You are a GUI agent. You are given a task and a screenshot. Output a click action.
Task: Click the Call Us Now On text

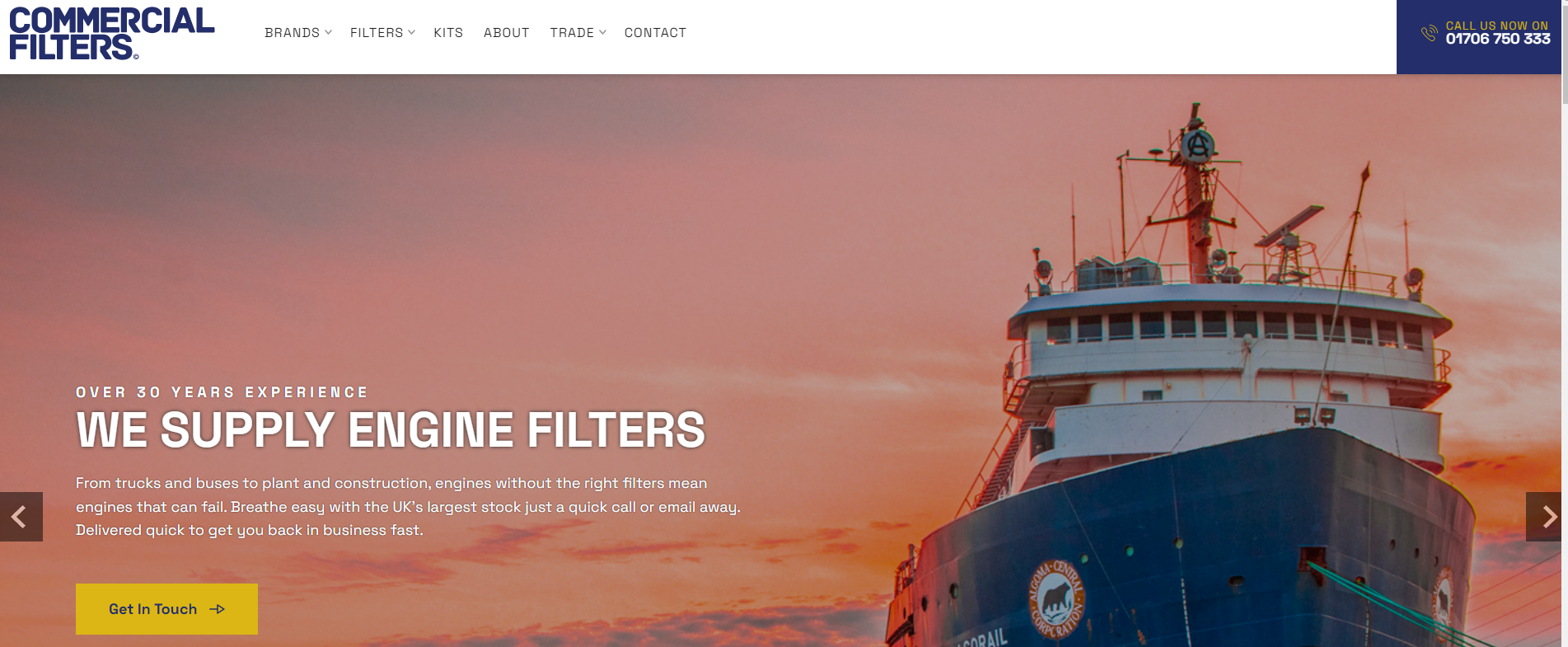(x=1497, y=26)
